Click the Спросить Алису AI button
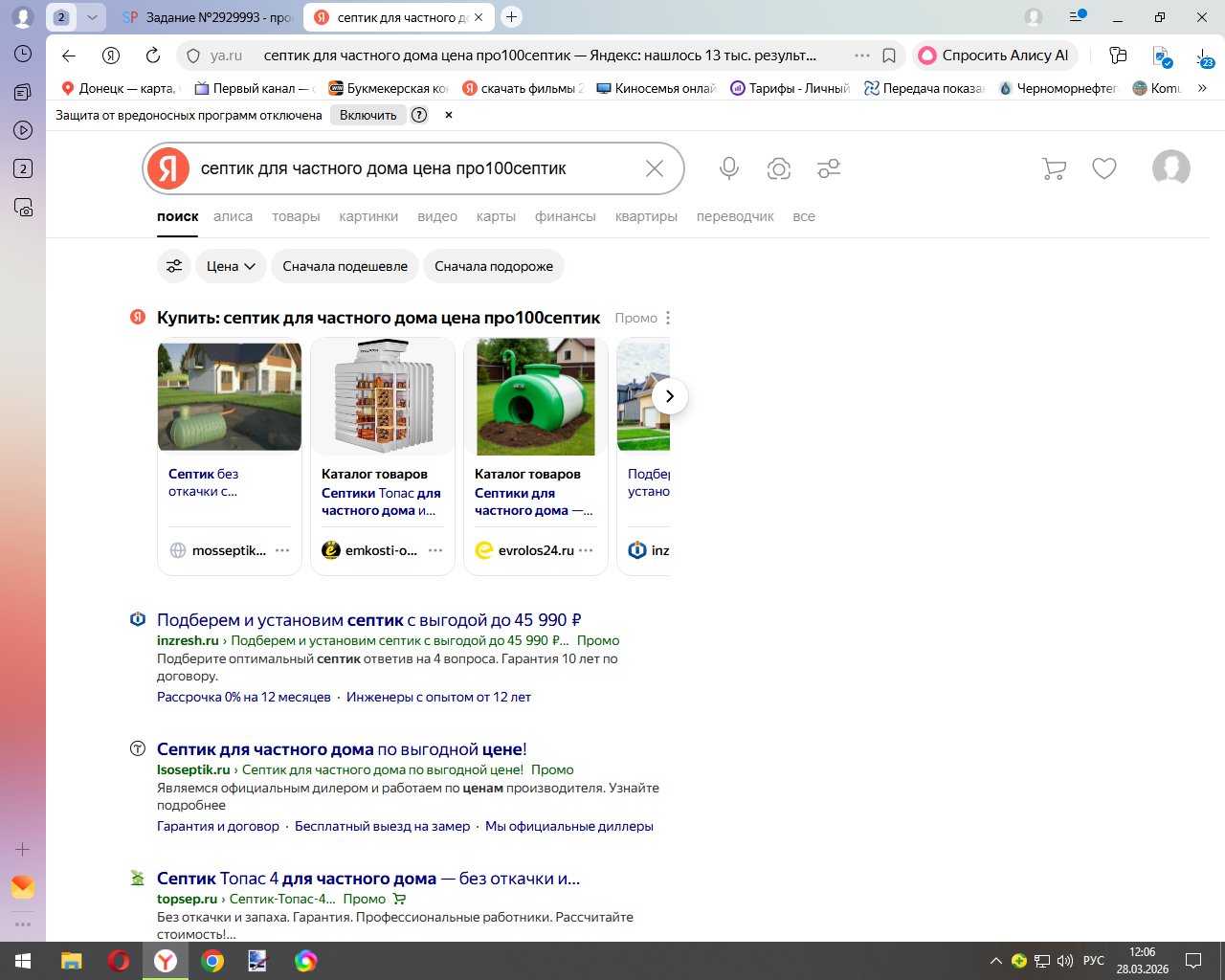The height and width of the screenshot is (980, 1225). click(x=994, y=56)
